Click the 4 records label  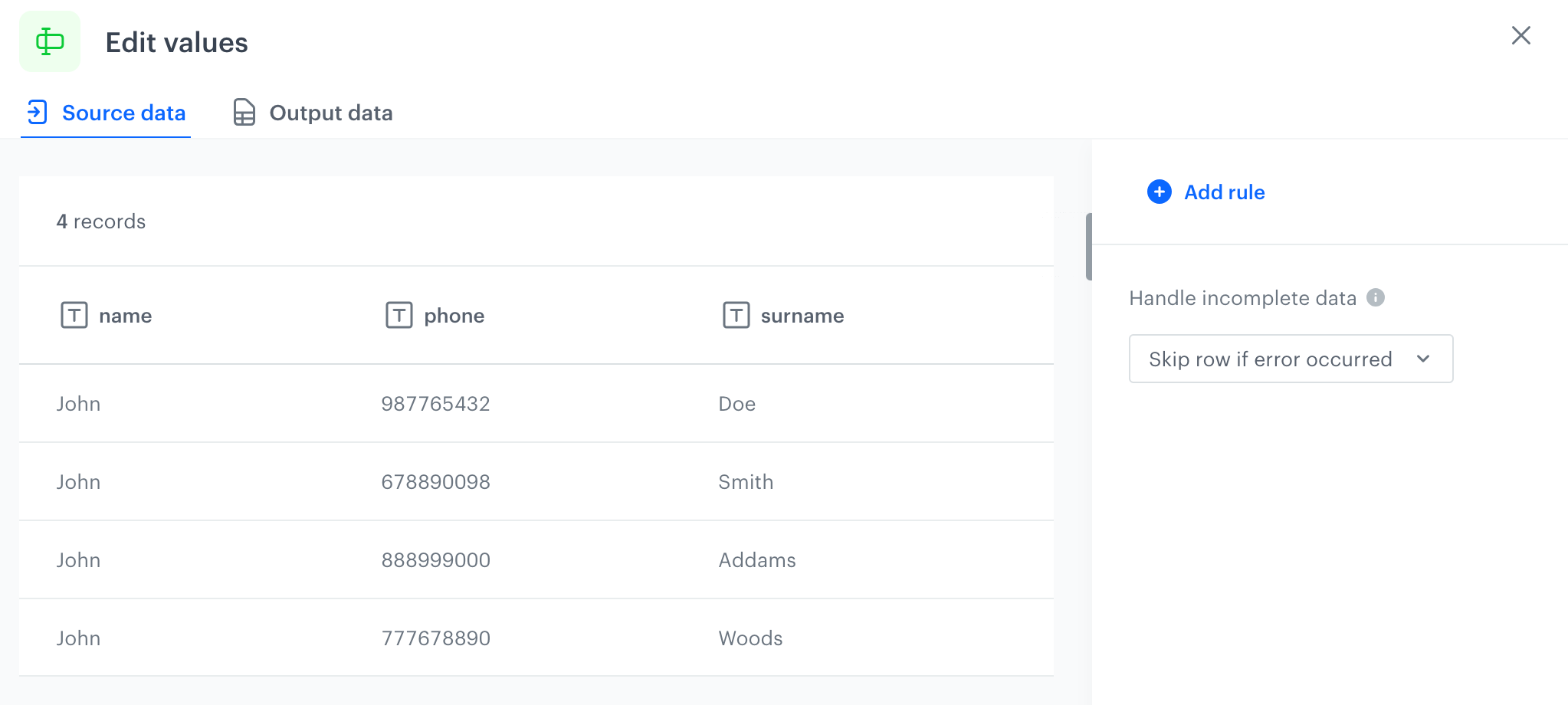(100, 221)
